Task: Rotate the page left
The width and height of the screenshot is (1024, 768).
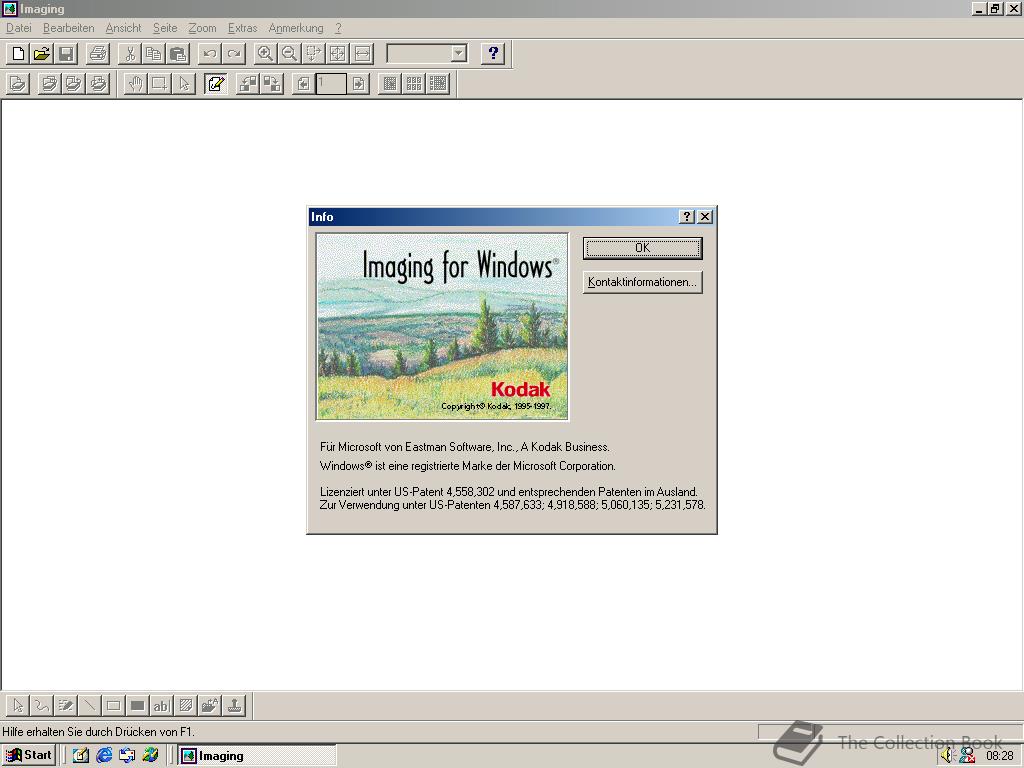Action: click(248, 84)
